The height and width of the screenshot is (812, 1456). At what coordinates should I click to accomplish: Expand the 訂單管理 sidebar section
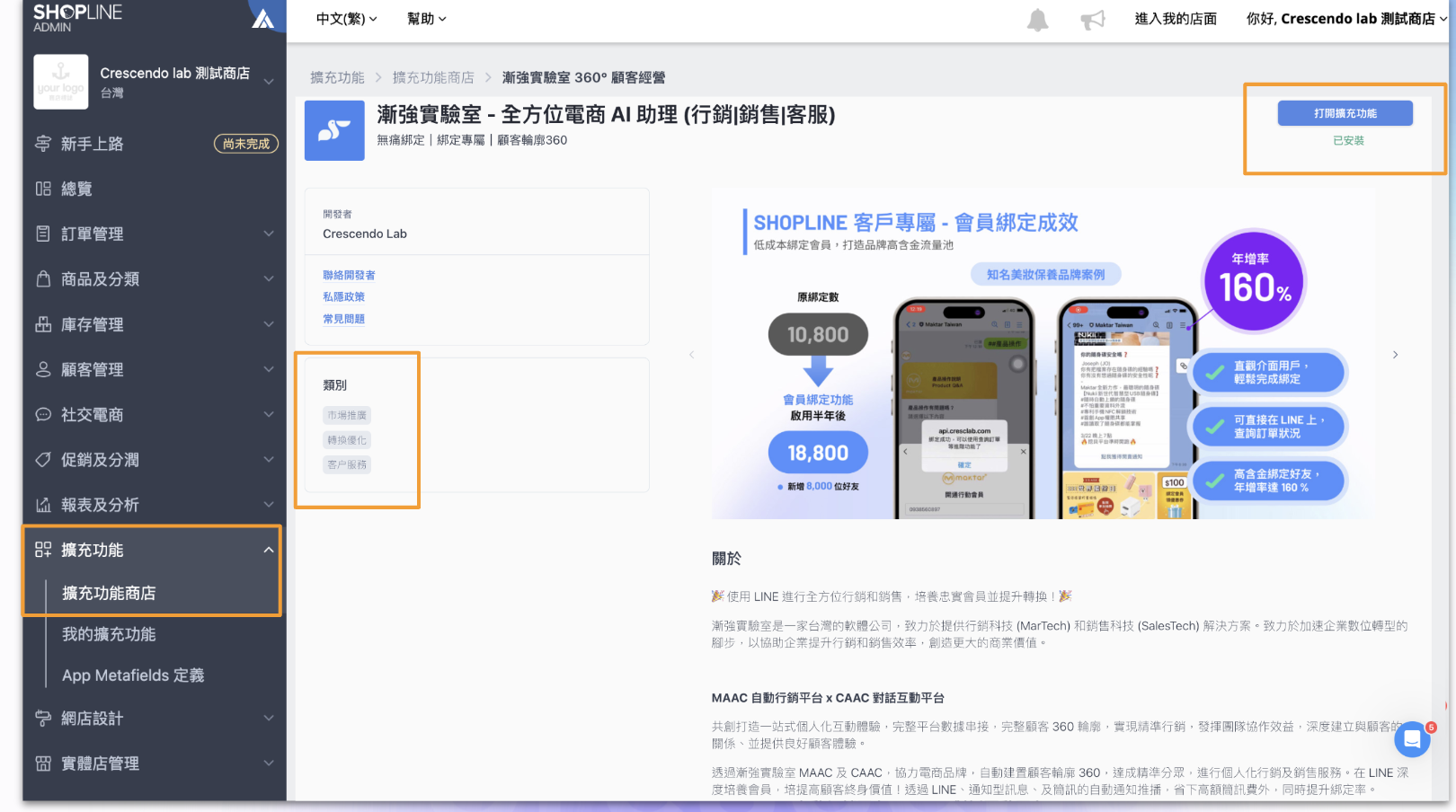153,234
